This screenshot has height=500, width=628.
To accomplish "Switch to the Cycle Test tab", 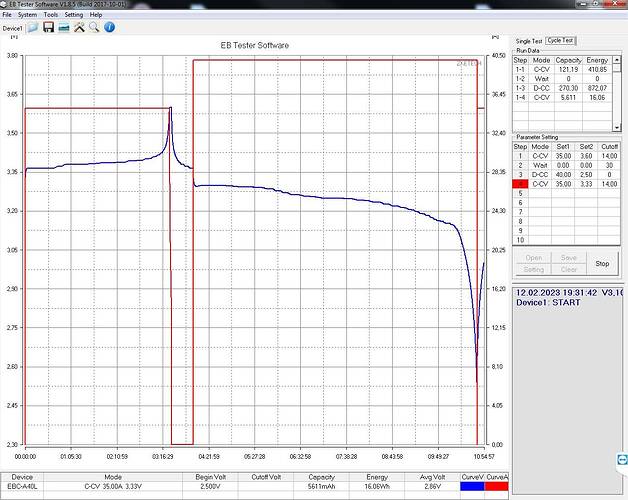I will click(560, 40).
